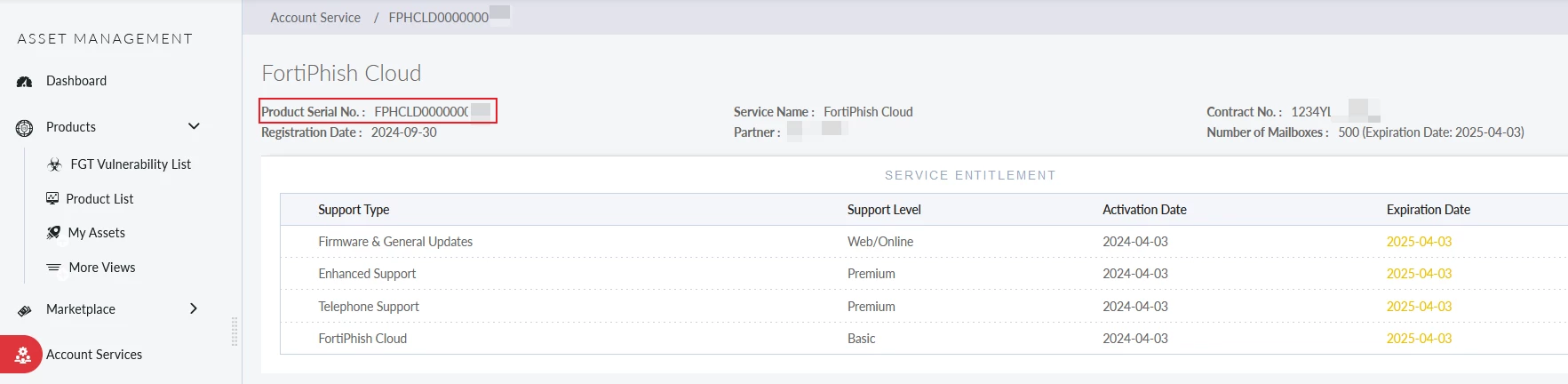Click the More Views list icon

coord(53,268)
